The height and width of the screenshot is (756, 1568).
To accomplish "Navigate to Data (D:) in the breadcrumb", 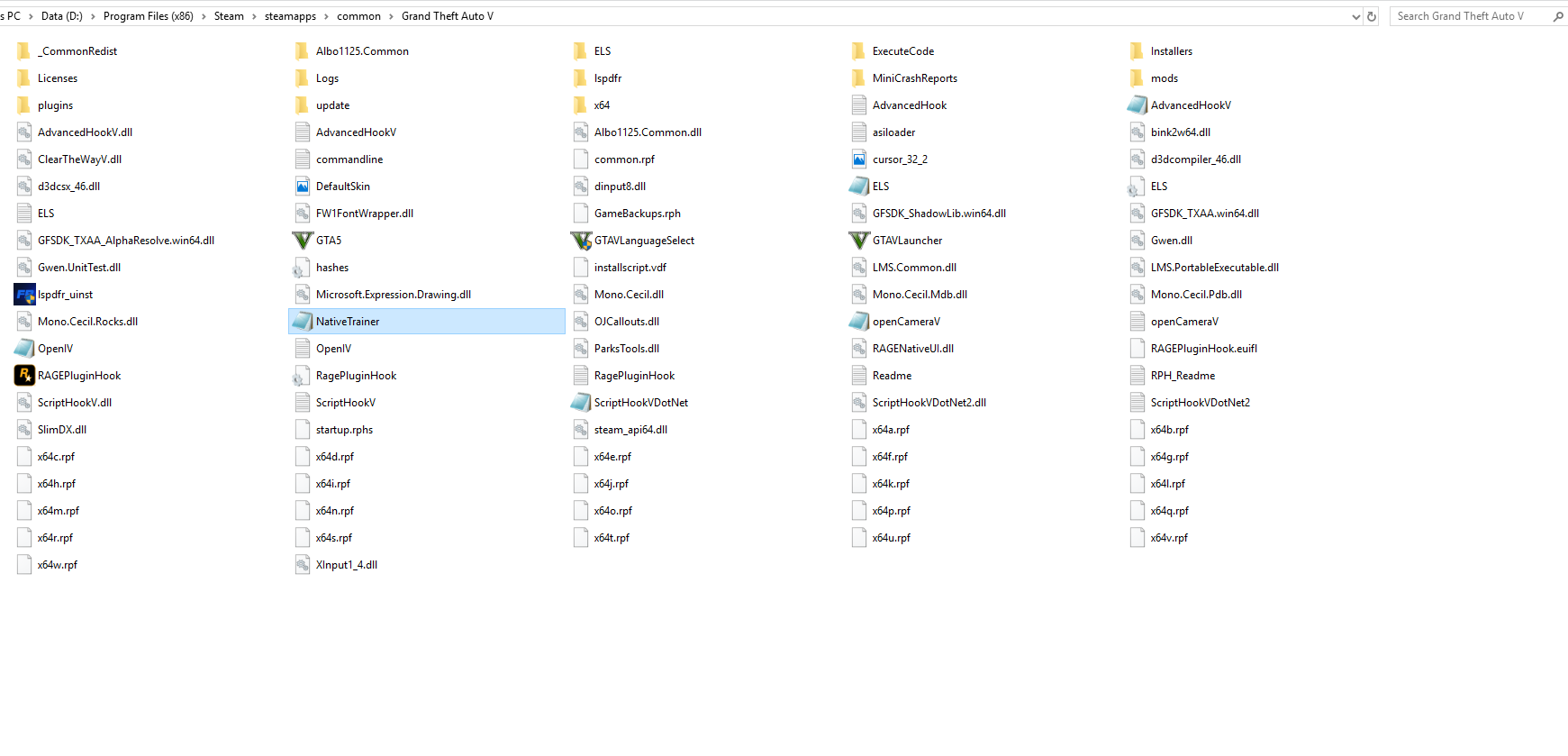I will click(62, 16).
